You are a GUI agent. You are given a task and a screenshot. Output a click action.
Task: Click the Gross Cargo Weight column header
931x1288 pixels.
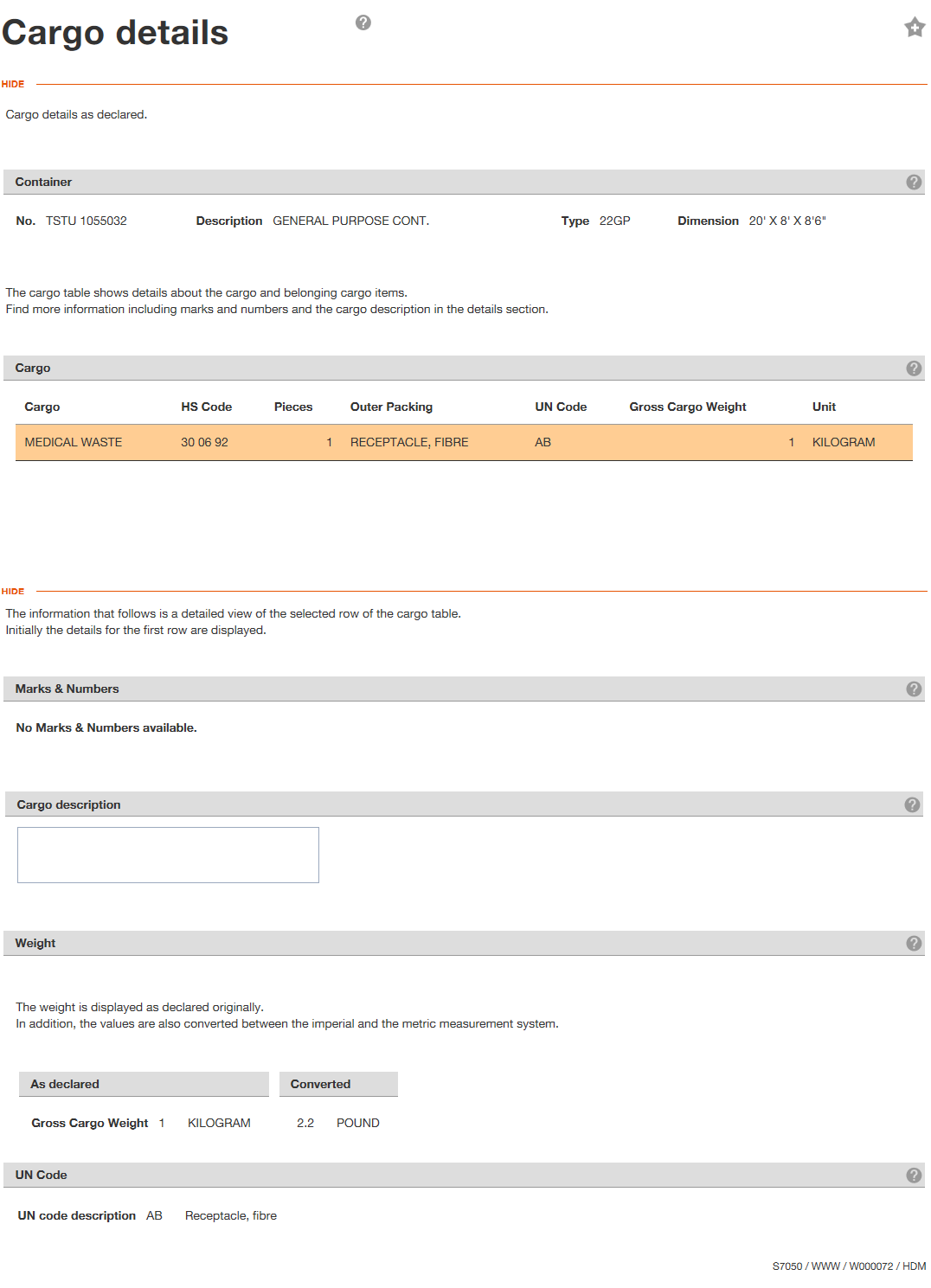[x=688, y=407]
